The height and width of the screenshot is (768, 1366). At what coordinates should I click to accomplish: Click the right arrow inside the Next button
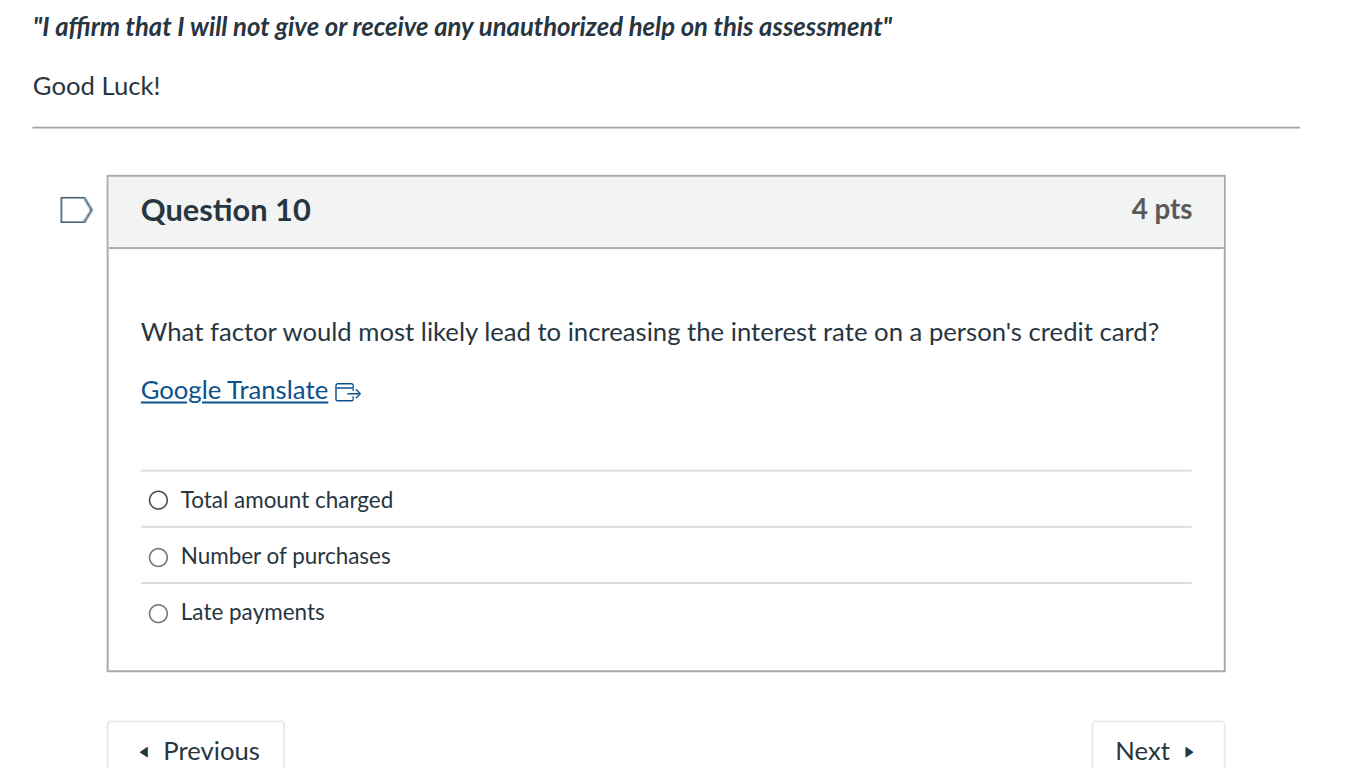pyautogui.click(x=1188, y=750)
